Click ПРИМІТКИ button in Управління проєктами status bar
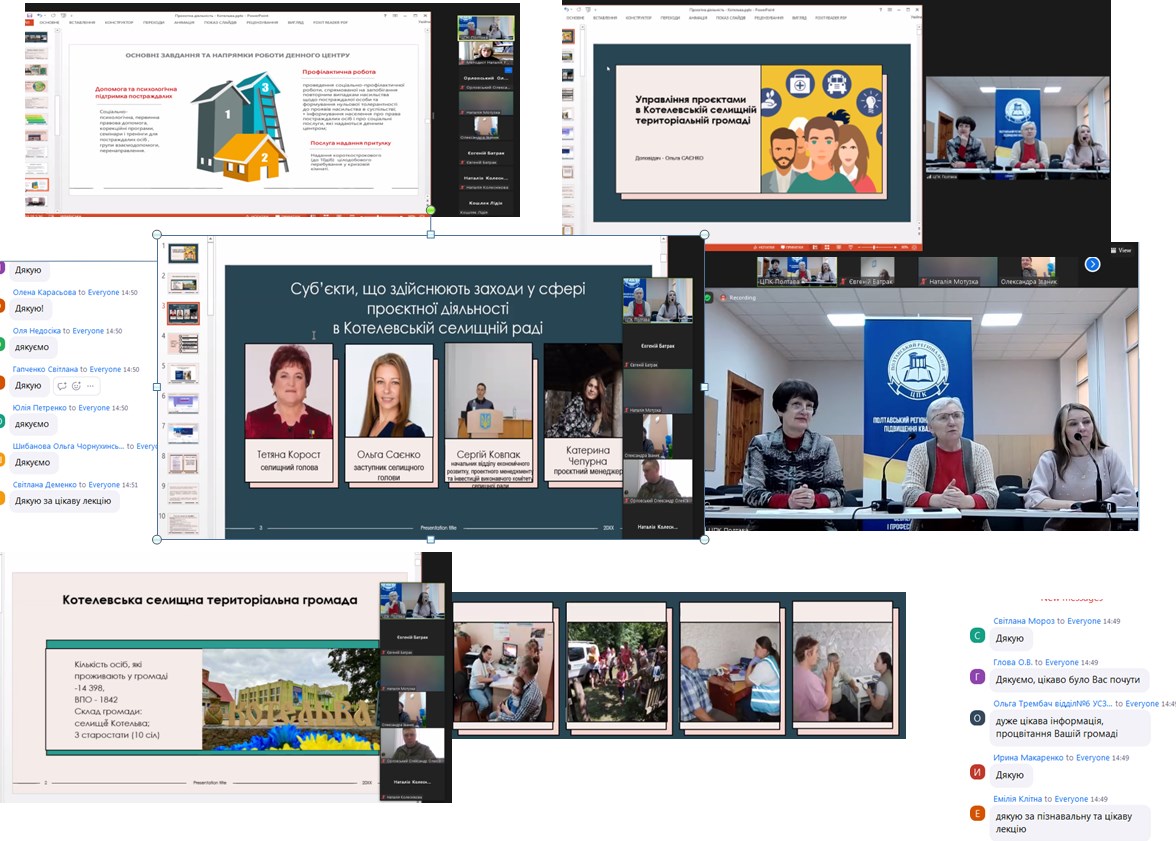 [x=793, y=247]
